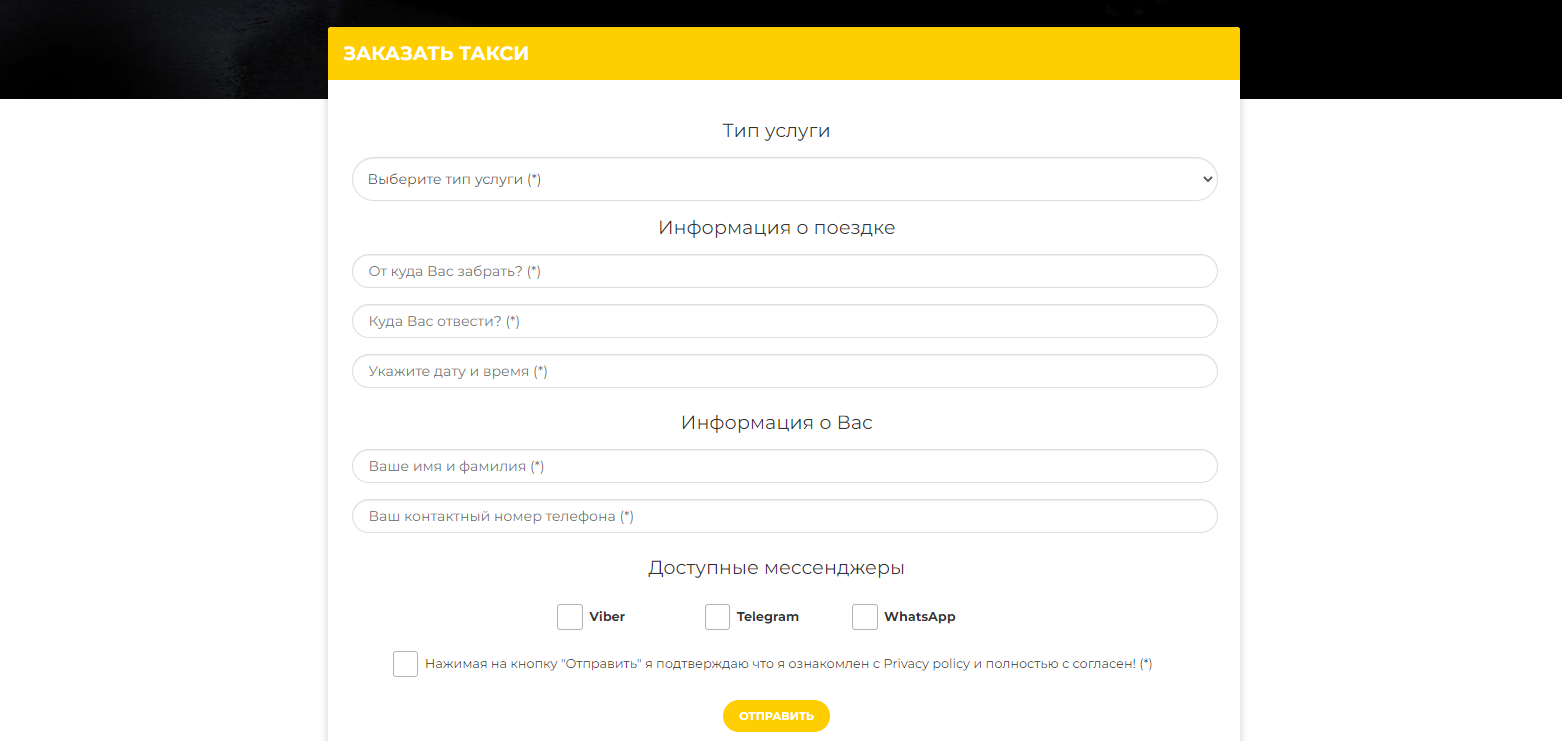Click the "Информация о поездке" heading

click(x=776, y=228)
